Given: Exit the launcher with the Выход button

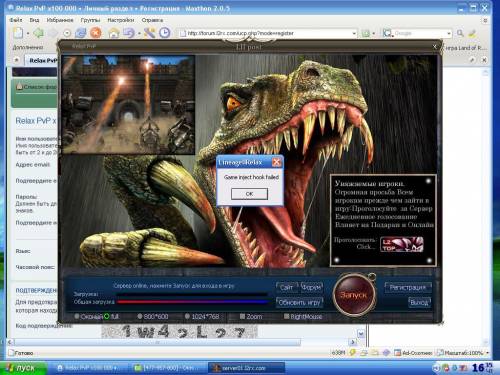Looking at the screenshot, I should point(419,303).
